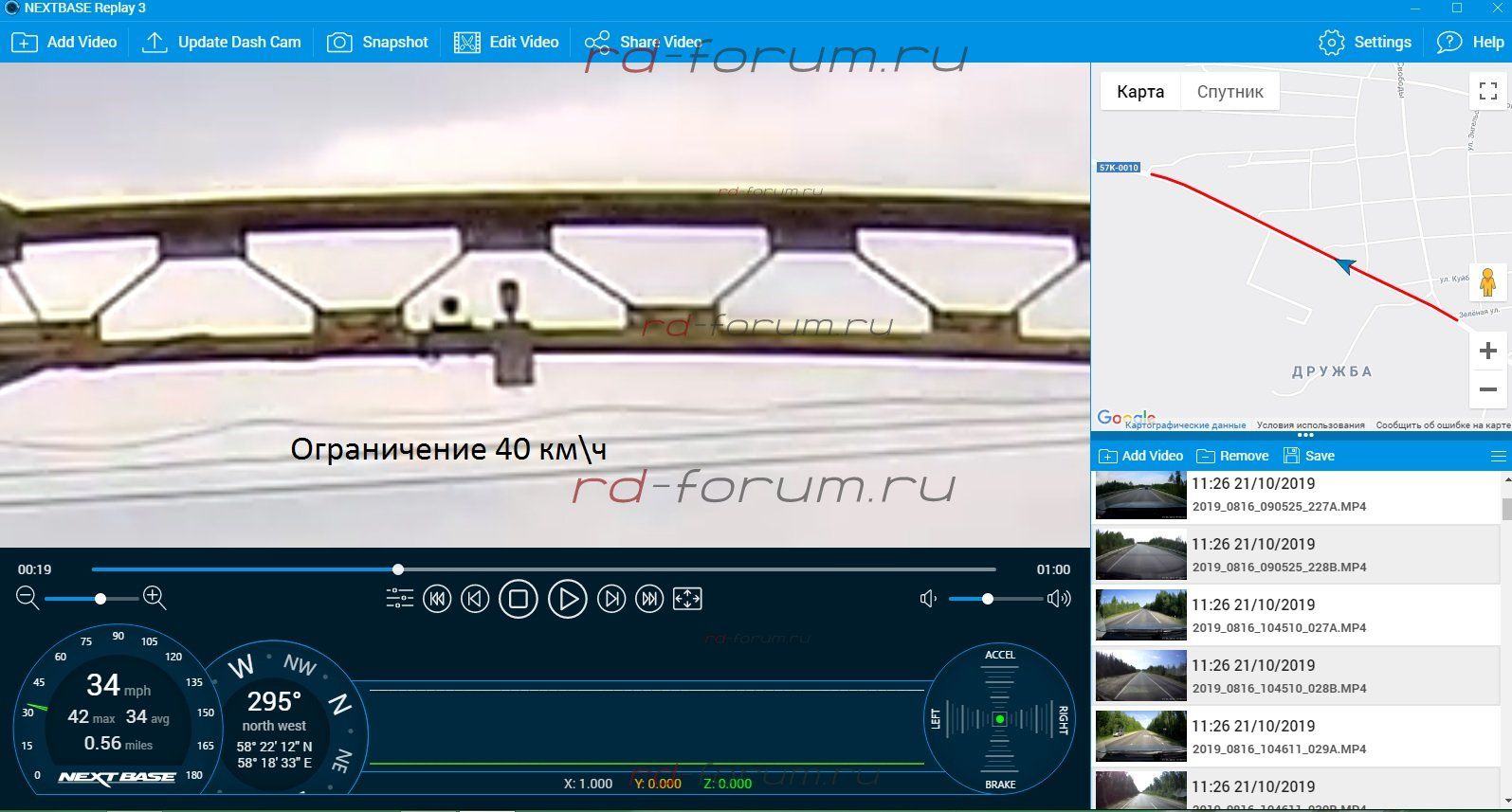The image size is (1512, 812).
Task: Click the video timeline progress handle
Action: pos(398,569)
